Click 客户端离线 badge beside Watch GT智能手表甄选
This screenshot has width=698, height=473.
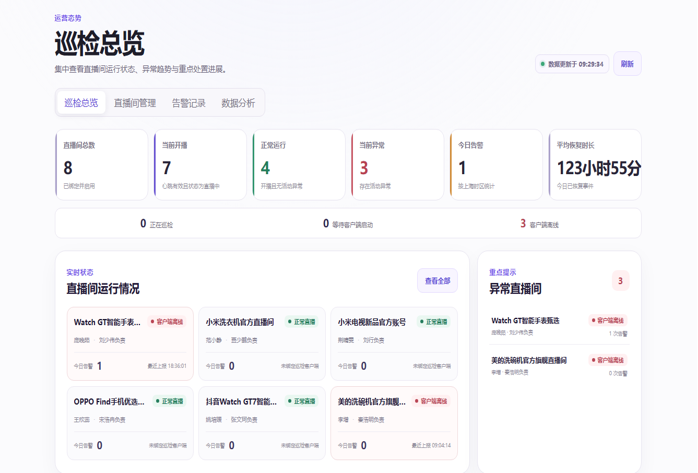coord(608,320)
